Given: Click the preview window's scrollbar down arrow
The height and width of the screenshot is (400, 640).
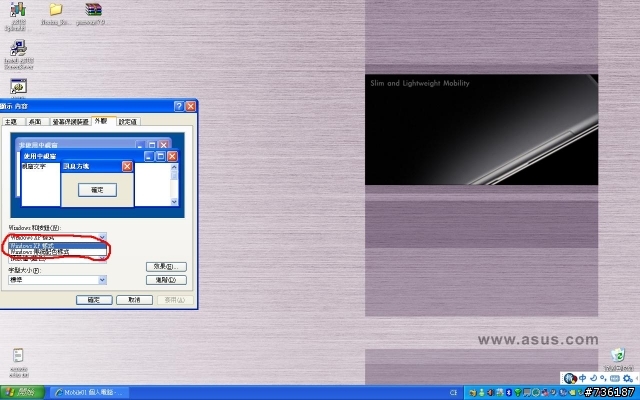Looking at the screenshot, I should 174,202.
